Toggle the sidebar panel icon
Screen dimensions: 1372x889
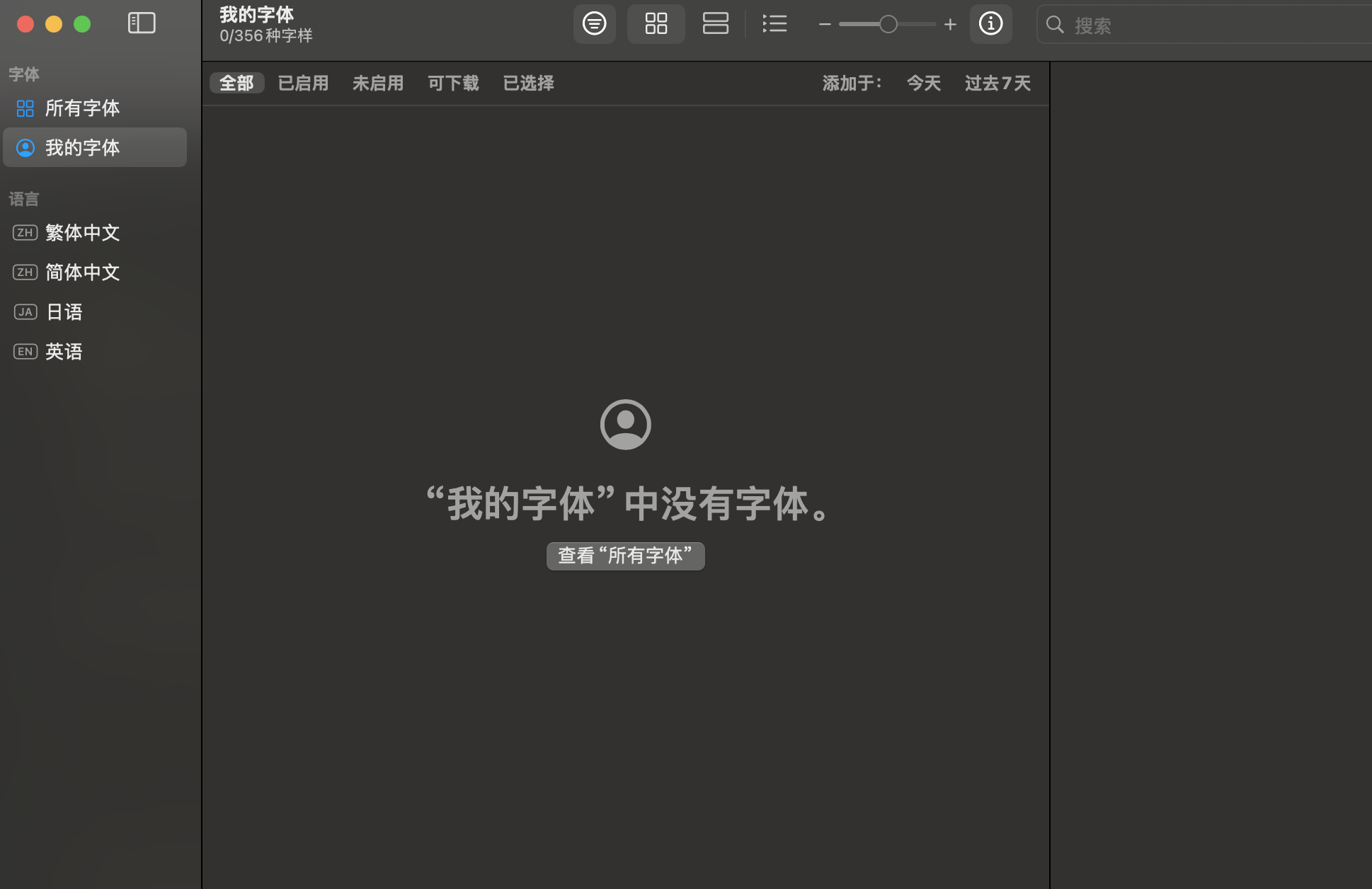pos(142,23)
